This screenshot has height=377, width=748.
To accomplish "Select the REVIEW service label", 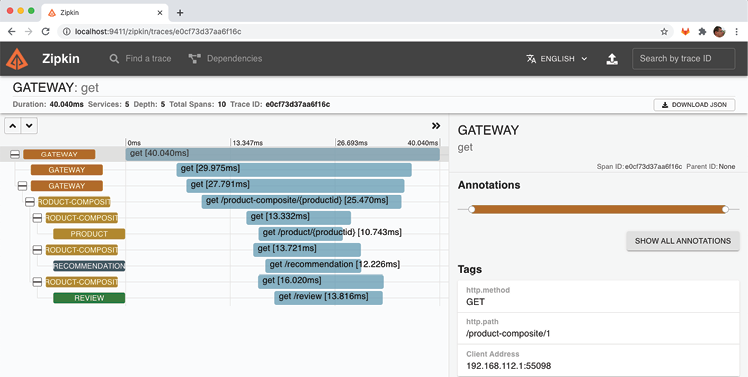I will [89, 298].
